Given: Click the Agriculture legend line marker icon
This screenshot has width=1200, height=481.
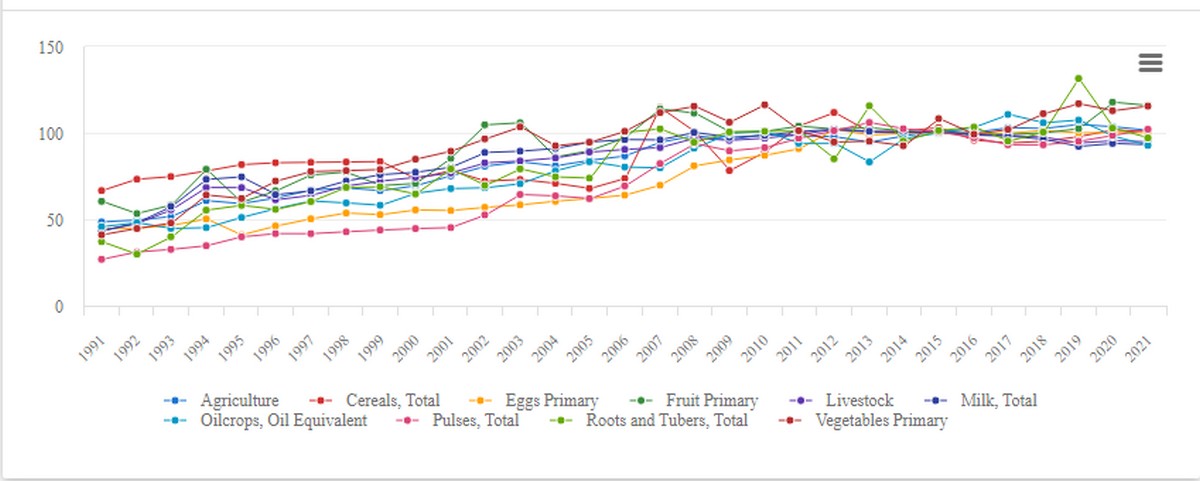Looking at the screenshot, I should coord(174,400).
